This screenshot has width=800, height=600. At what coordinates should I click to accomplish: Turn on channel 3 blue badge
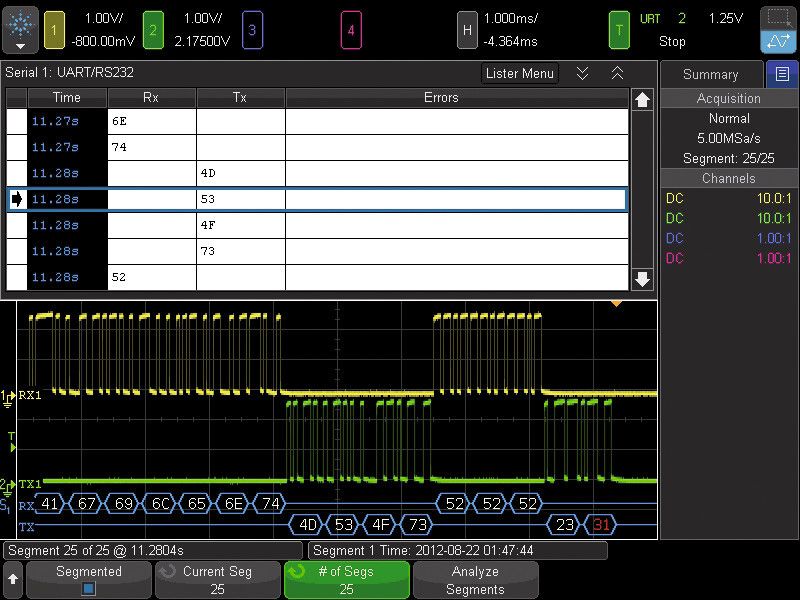tap(251, 30)
